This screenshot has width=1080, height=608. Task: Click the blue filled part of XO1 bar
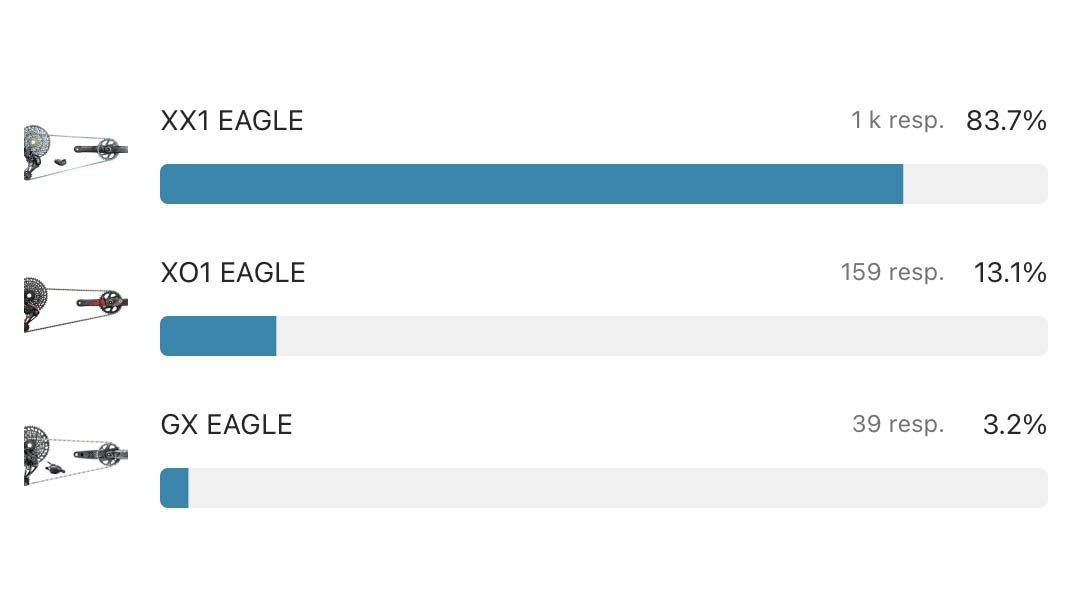click(x=218, y=336)
